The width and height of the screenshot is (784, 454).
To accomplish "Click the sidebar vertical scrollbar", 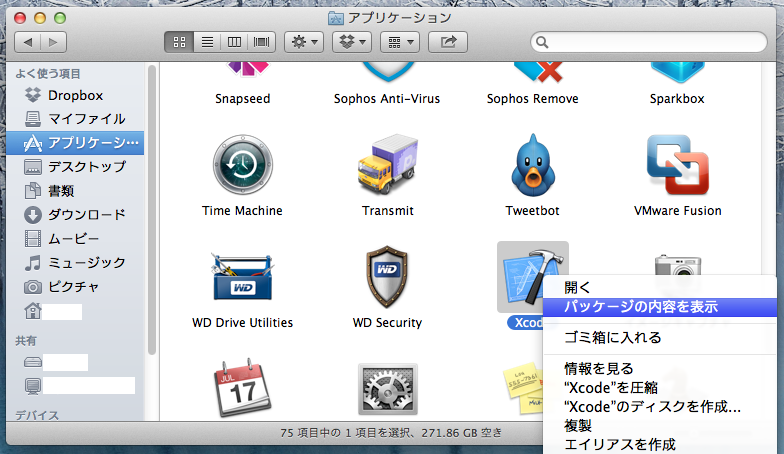I will pyautogui.click(x=152, y=210).
